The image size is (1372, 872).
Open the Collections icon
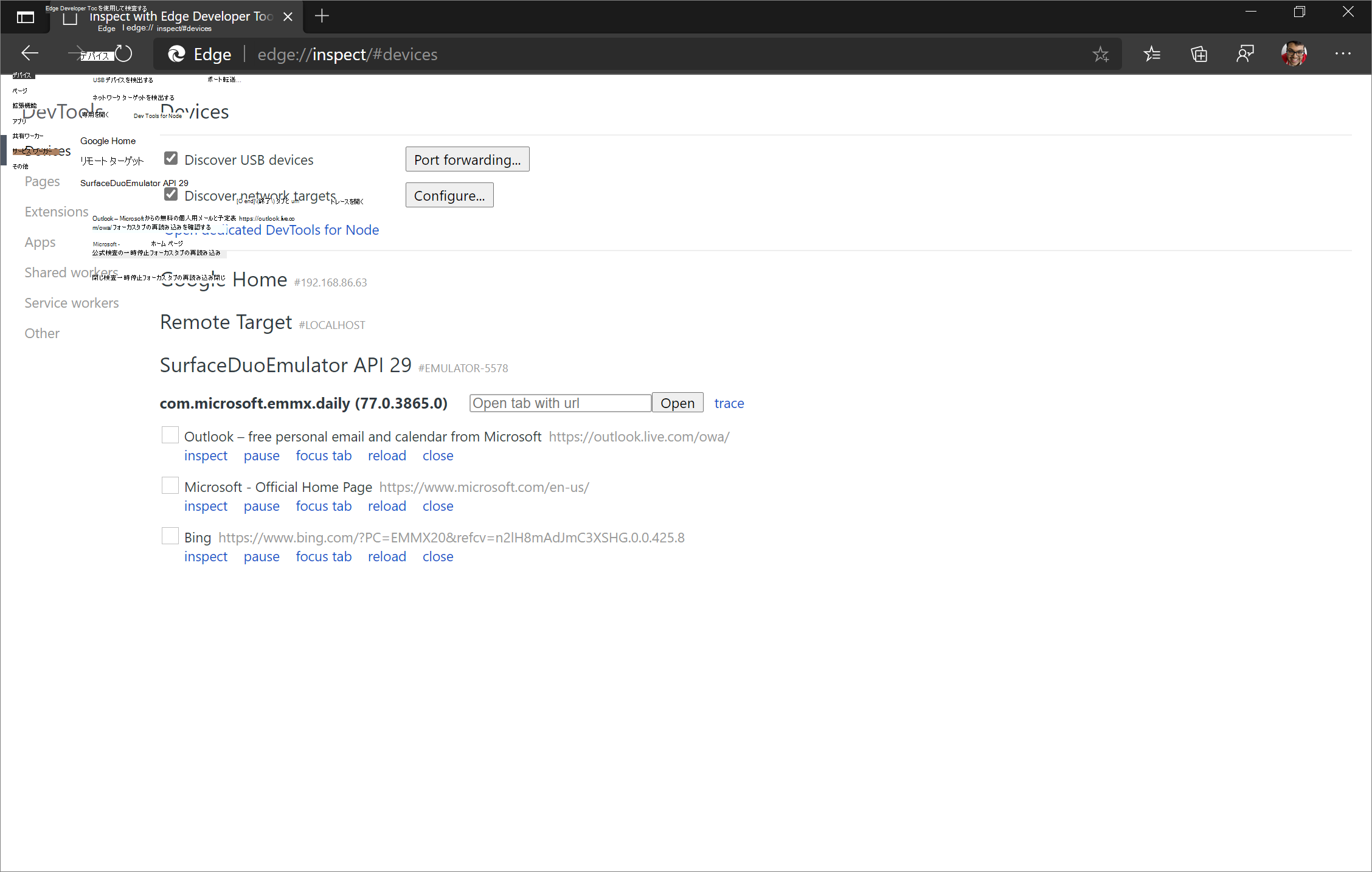[1199, 54]
